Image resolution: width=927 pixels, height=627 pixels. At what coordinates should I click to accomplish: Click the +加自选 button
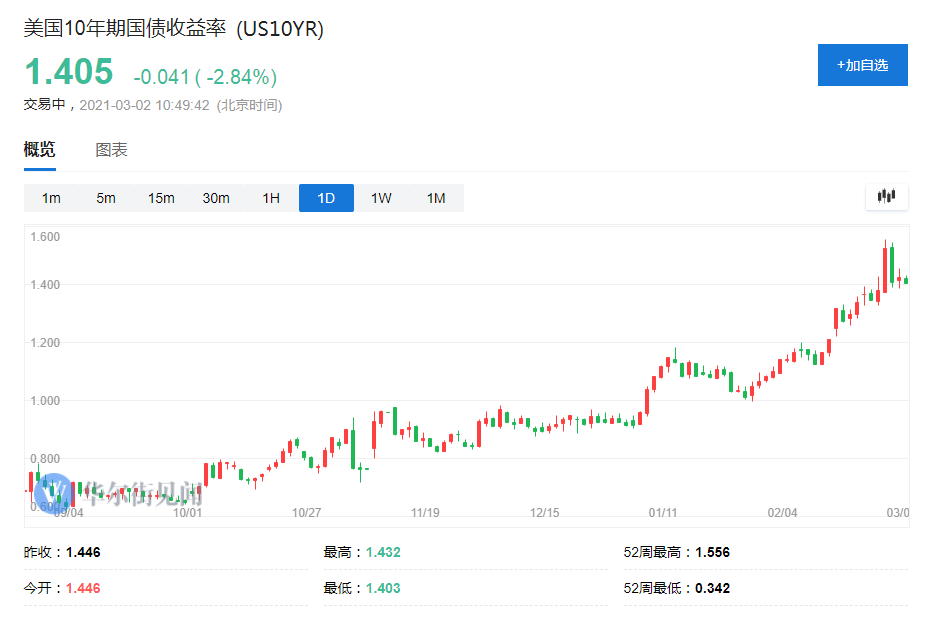(x=862, y=65)
